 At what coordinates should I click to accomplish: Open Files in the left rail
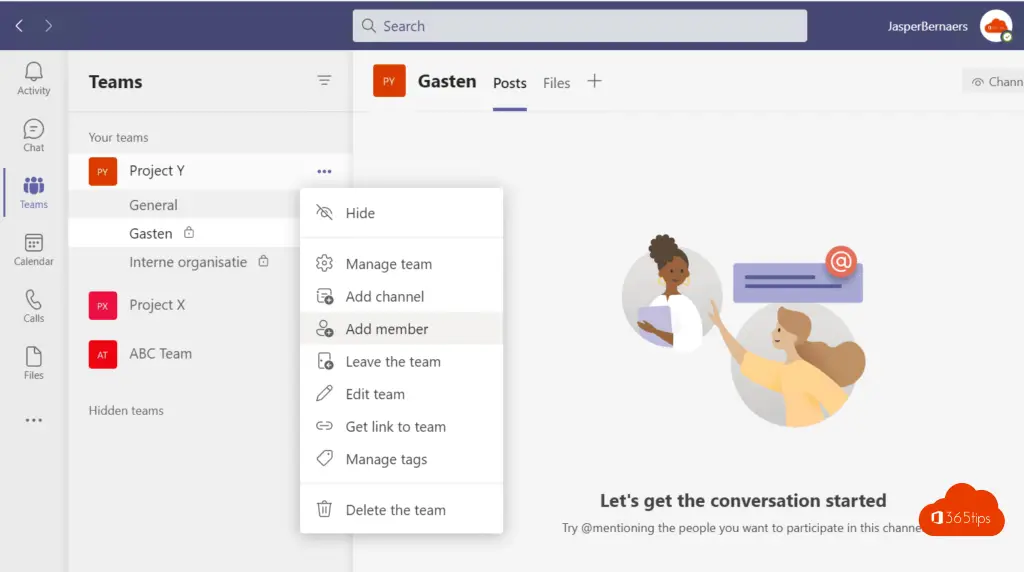coord(33,363)
